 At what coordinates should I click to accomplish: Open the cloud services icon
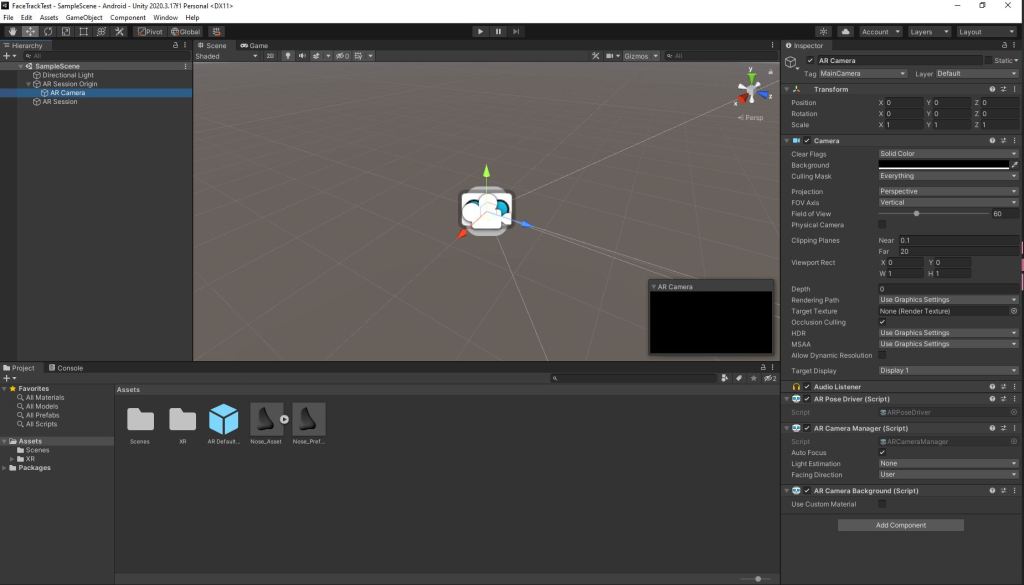click(845, 32)
